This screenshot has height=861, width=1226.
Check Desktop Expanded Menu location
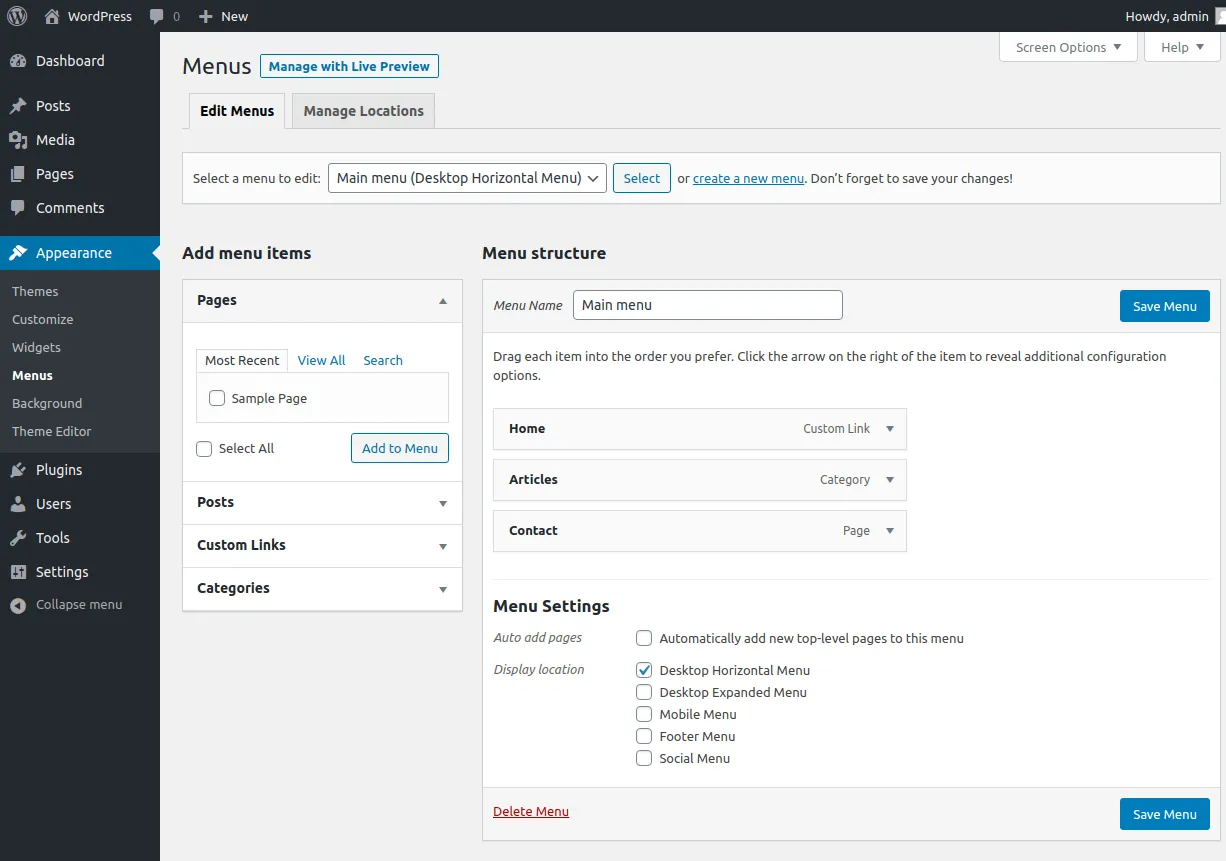pos(644,692)
